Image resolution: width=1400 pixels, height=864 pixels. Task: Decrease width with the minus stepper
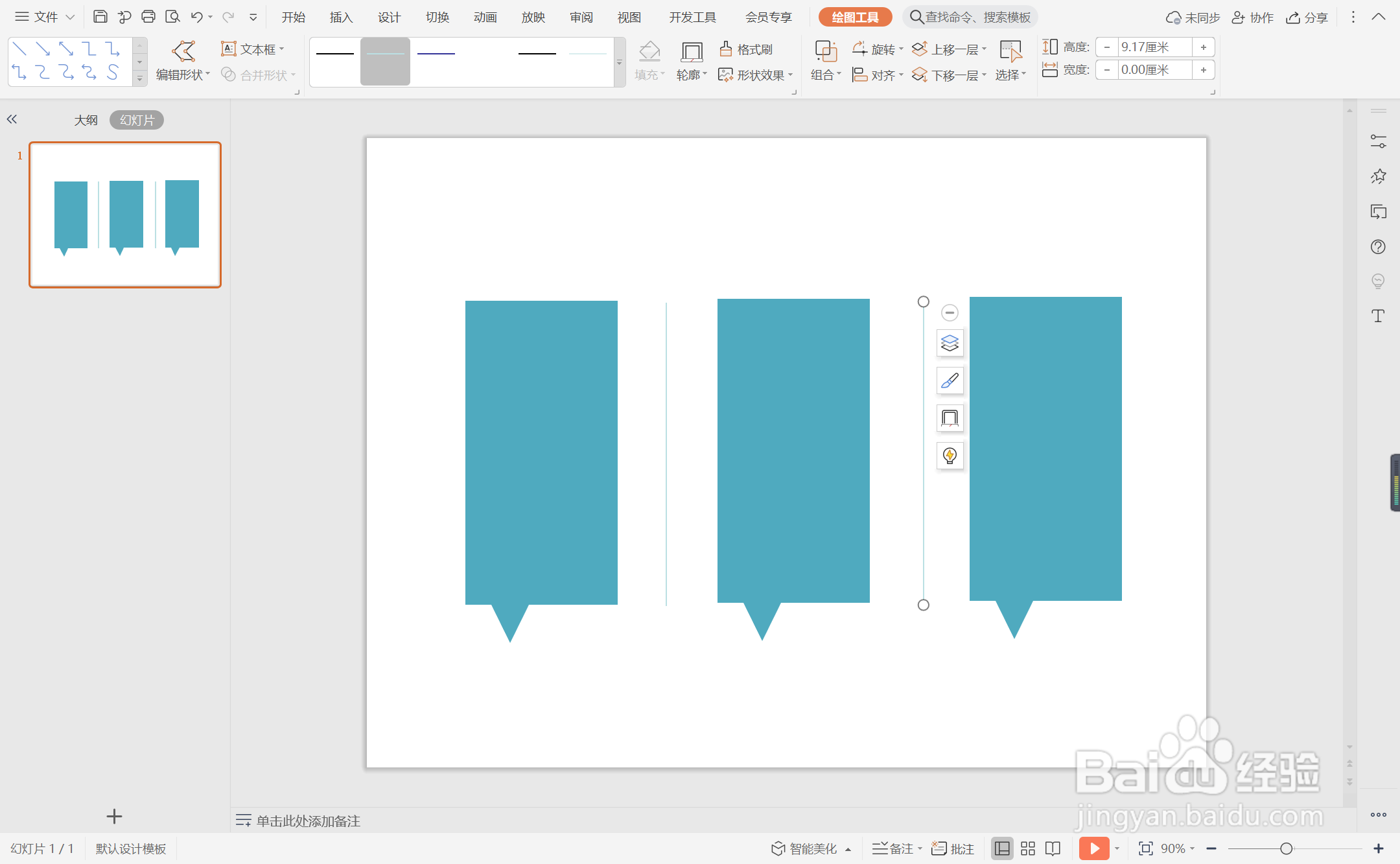pyautogui.click(x=1107, y=70)
